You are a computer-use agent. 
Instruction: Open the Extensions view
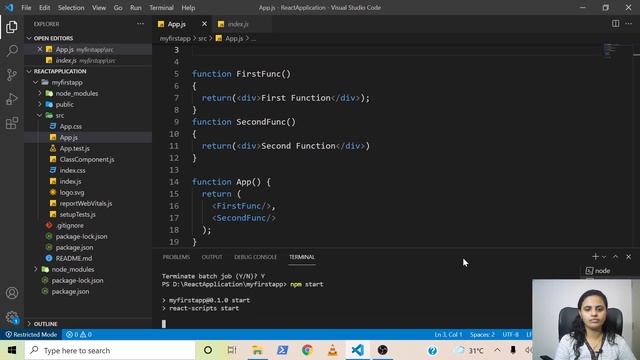point(12,123)
